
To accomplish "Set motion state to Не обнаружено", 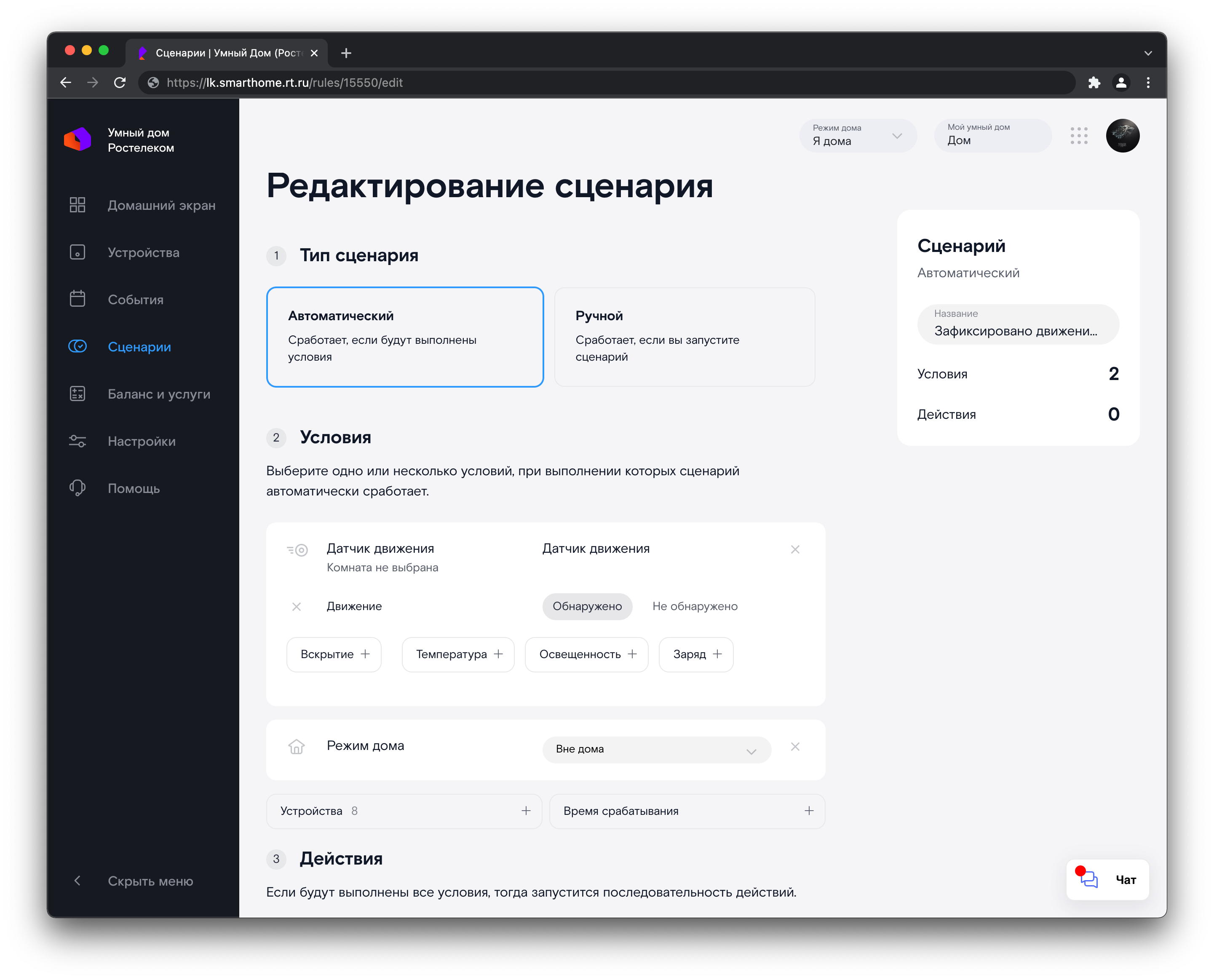I will pos(694,606).
